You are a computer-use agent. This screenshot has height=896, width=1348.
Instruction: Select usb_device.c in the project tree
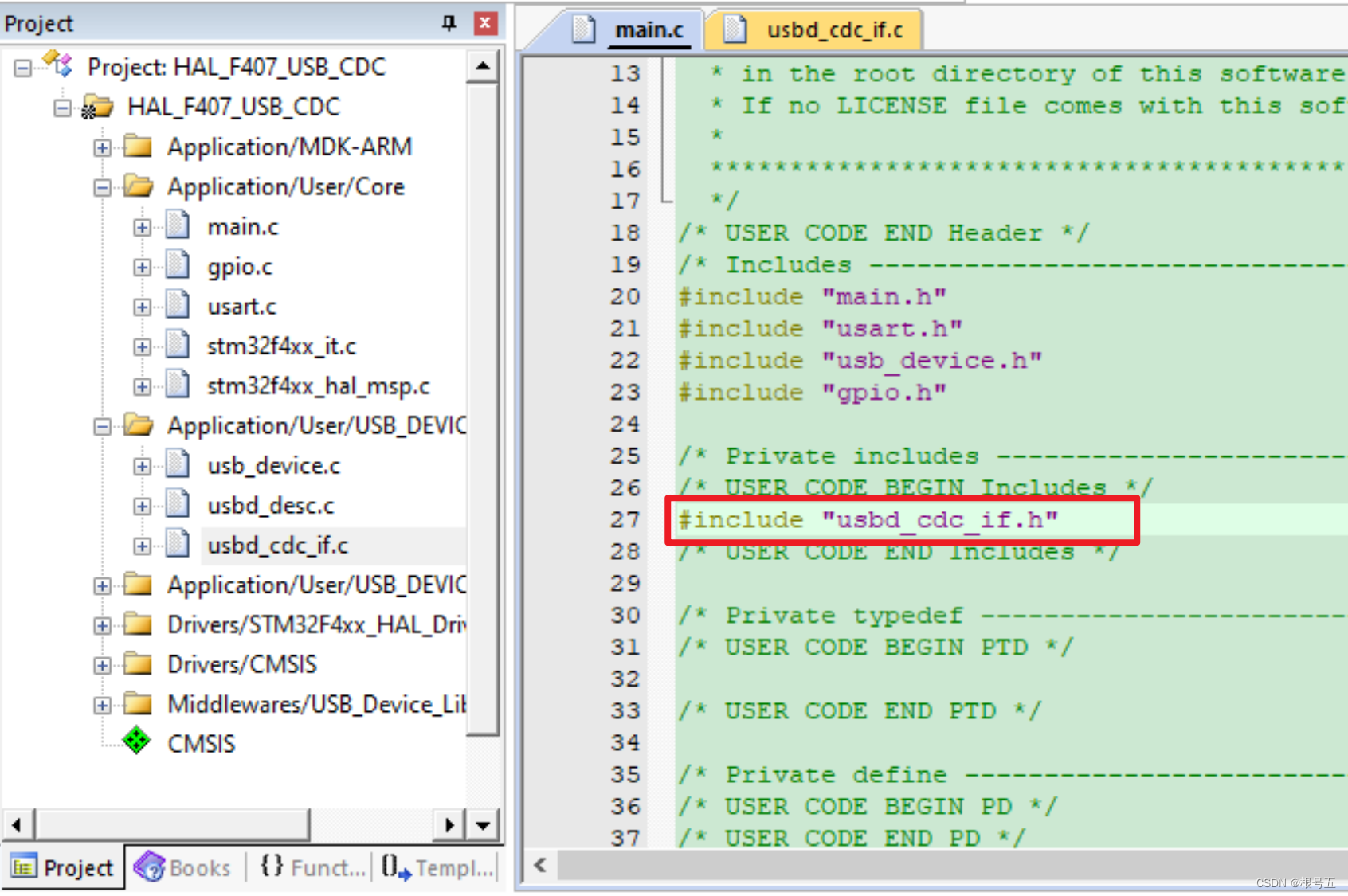click(273, 466)
